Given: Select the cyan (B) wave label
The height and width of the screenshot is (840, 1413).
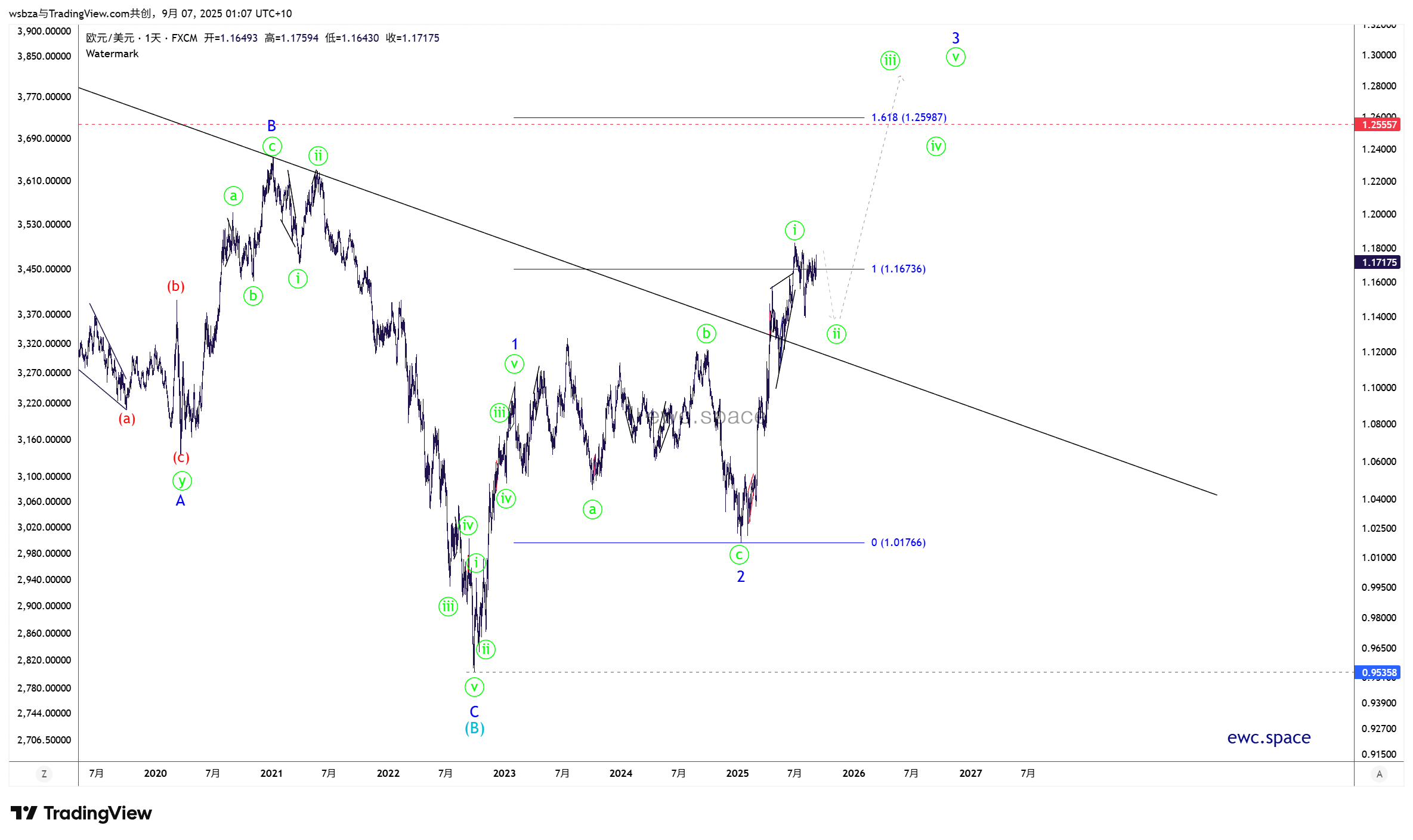Looking at the screenshot, I should 474,728.
